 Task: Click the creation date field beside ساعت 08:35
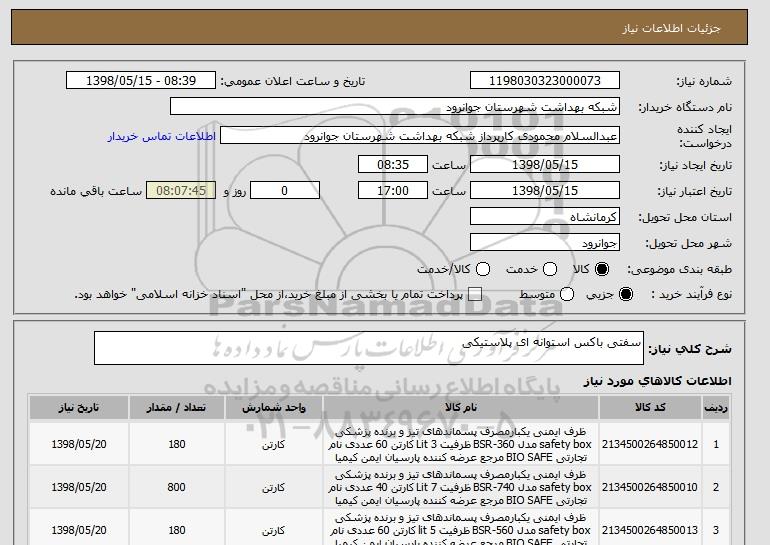[545, 164]
